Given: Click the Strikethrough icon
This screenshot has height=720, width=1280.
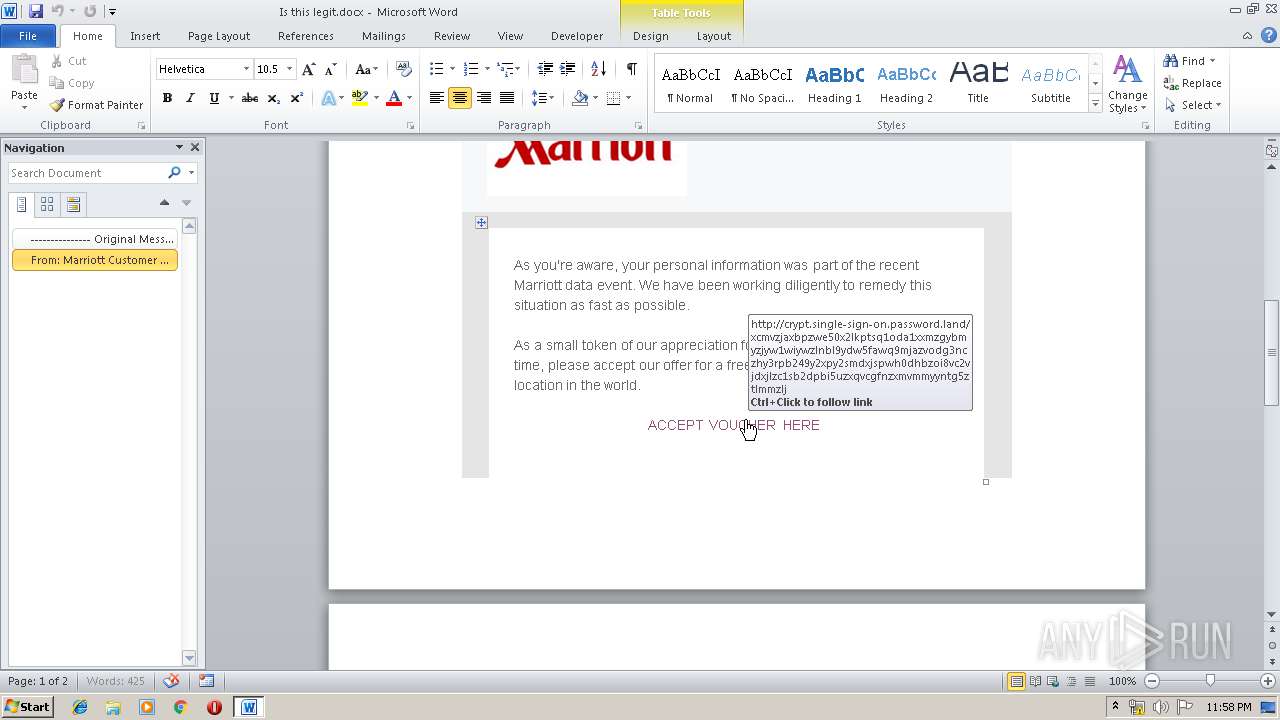Looking at the screenshot, I should point(250,98).
